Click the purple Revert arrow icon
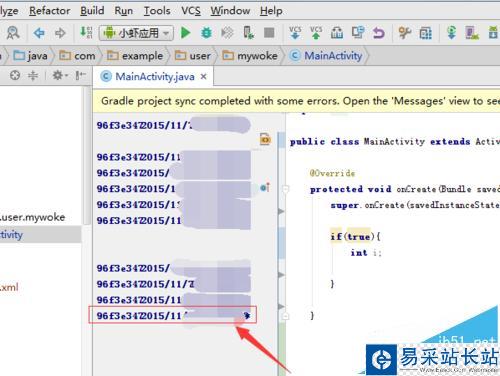This screenshot has width=500, height=376. click(379, 33)
